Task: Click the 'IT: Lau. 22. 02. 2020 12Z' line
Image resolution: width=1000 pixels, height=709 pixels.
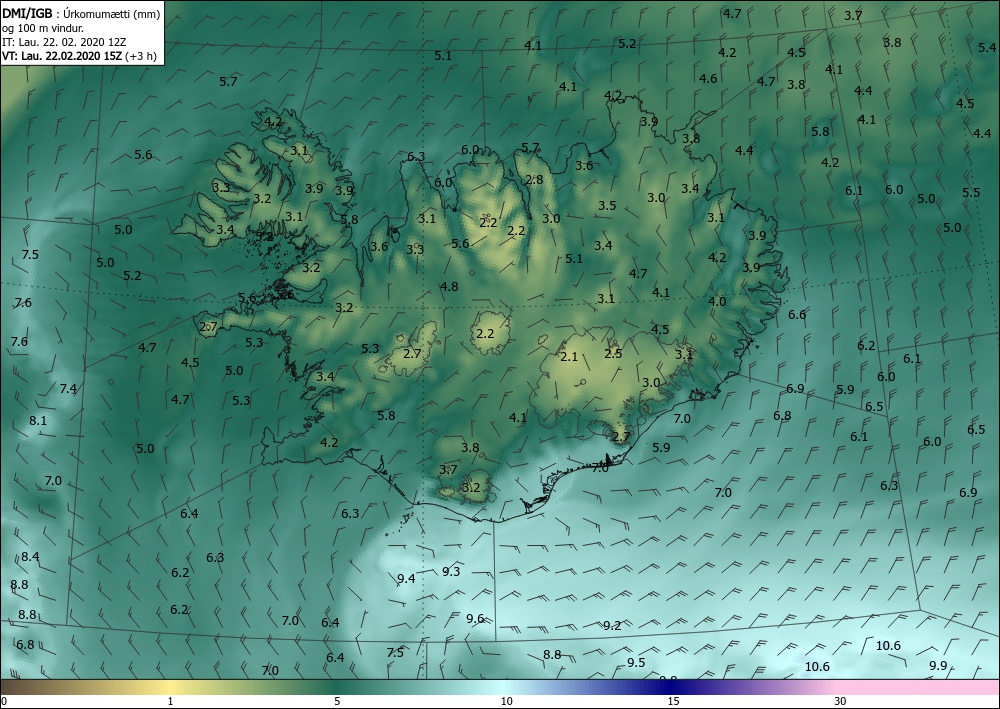Action: pyautogui.click(x=64, y=42)
